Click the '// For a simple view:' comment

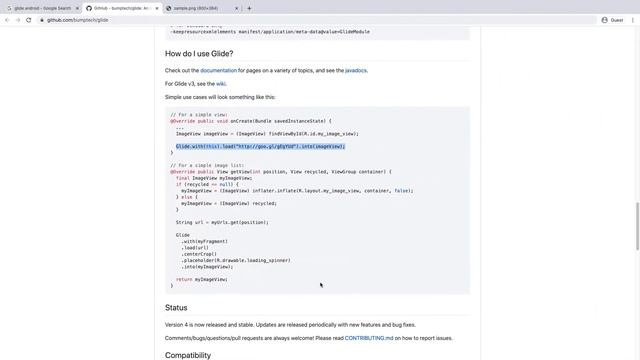(x=199, y=115)
